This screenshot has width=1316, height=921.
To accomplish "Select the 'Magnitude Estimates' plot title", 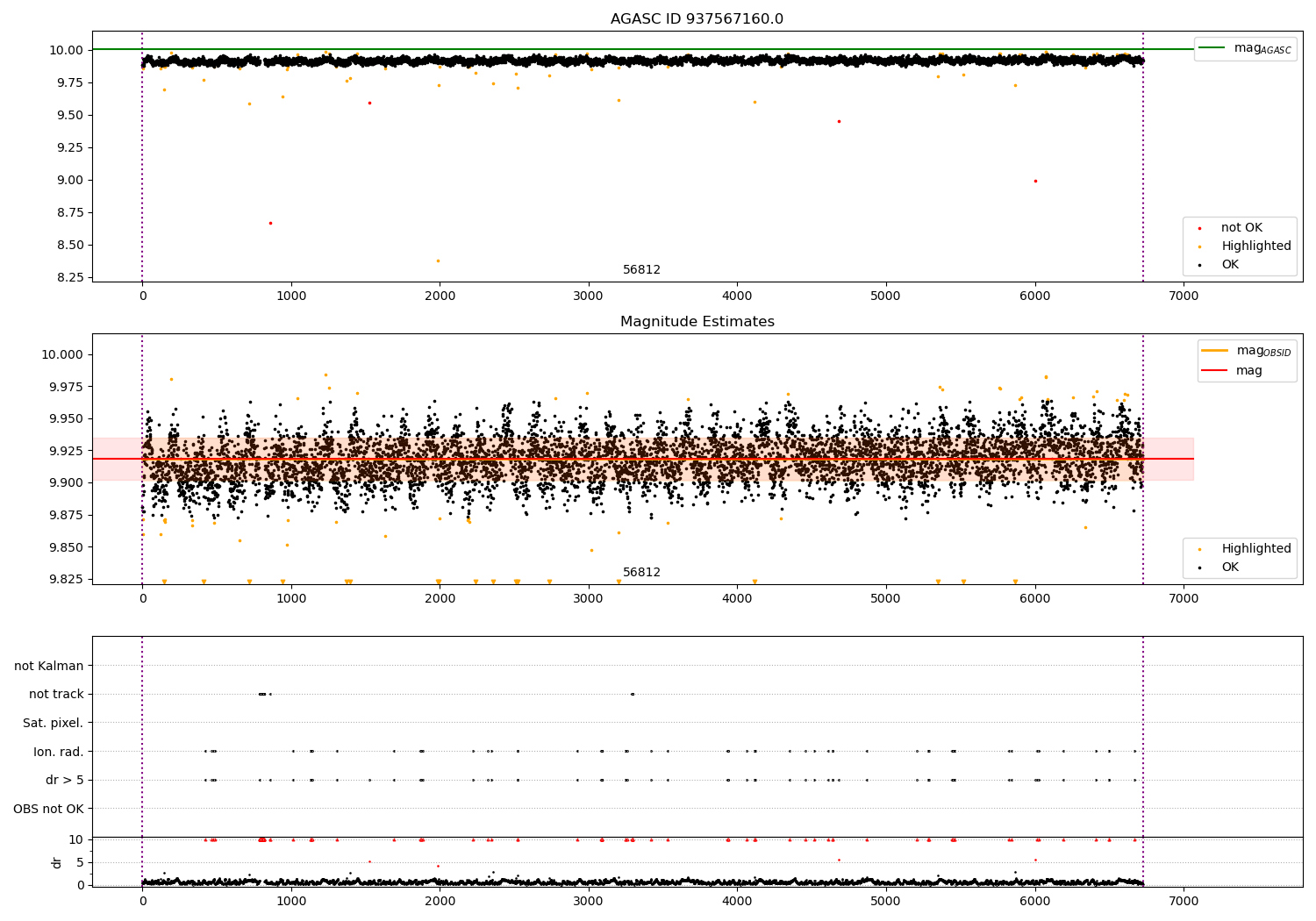I will [697, 322].
